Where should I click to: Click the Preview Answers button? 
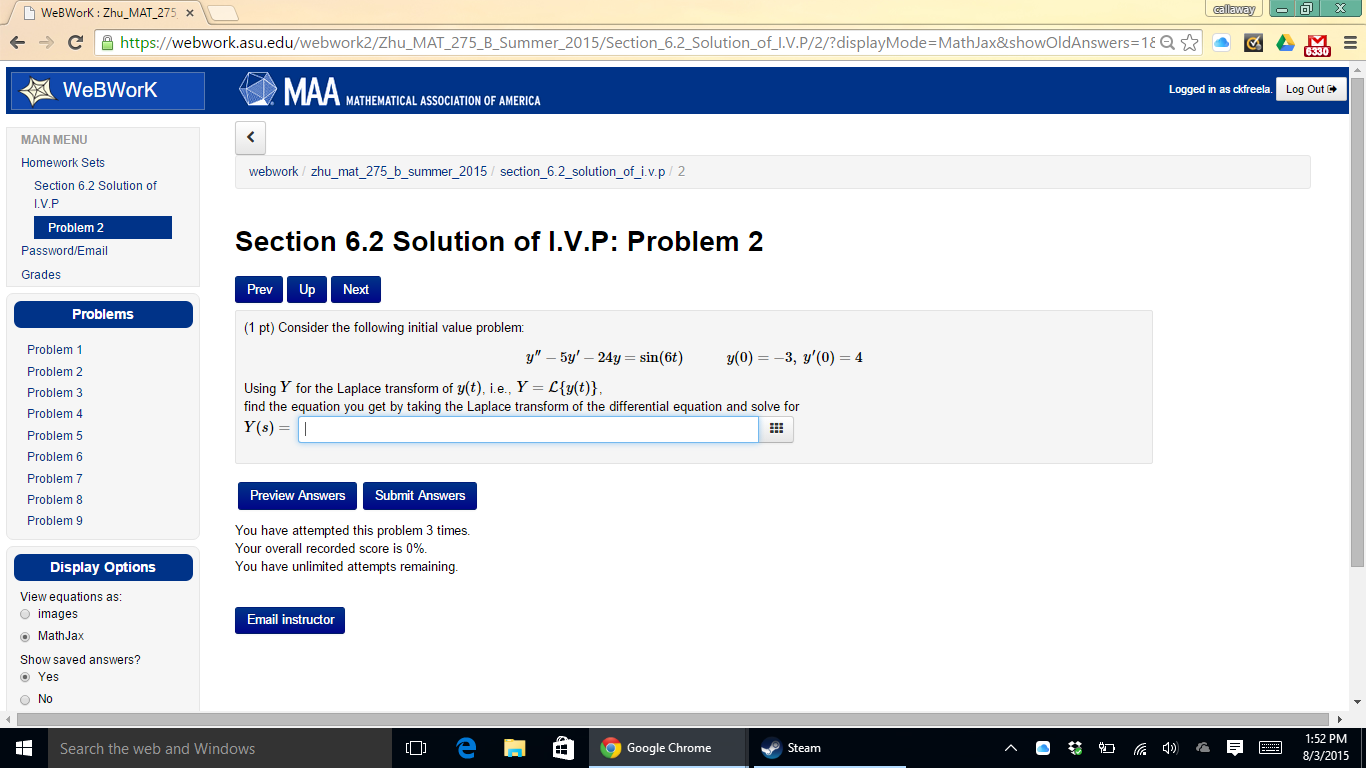click(297, 495)
